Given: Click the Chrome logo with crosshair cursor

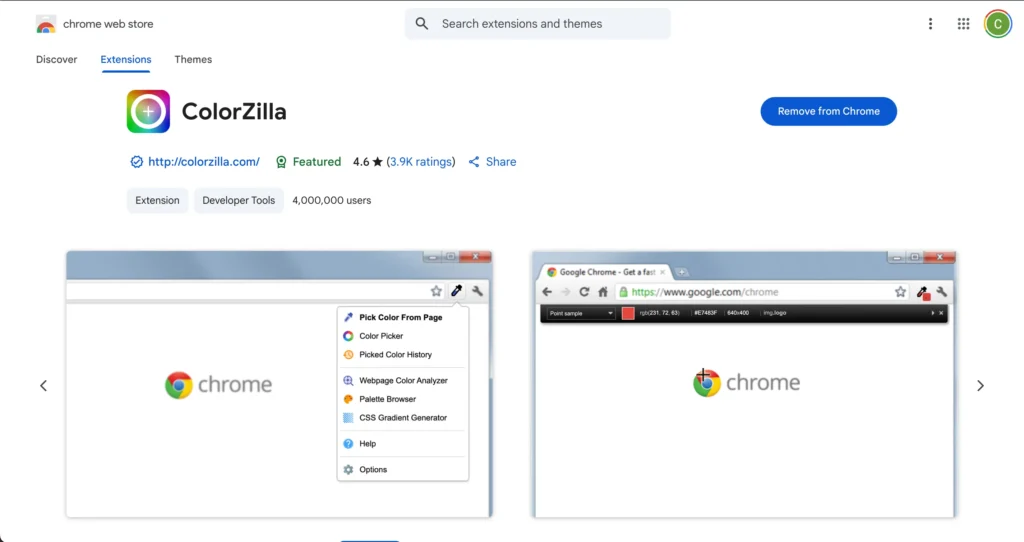Looking at the screenshot, I should [707, 383].
